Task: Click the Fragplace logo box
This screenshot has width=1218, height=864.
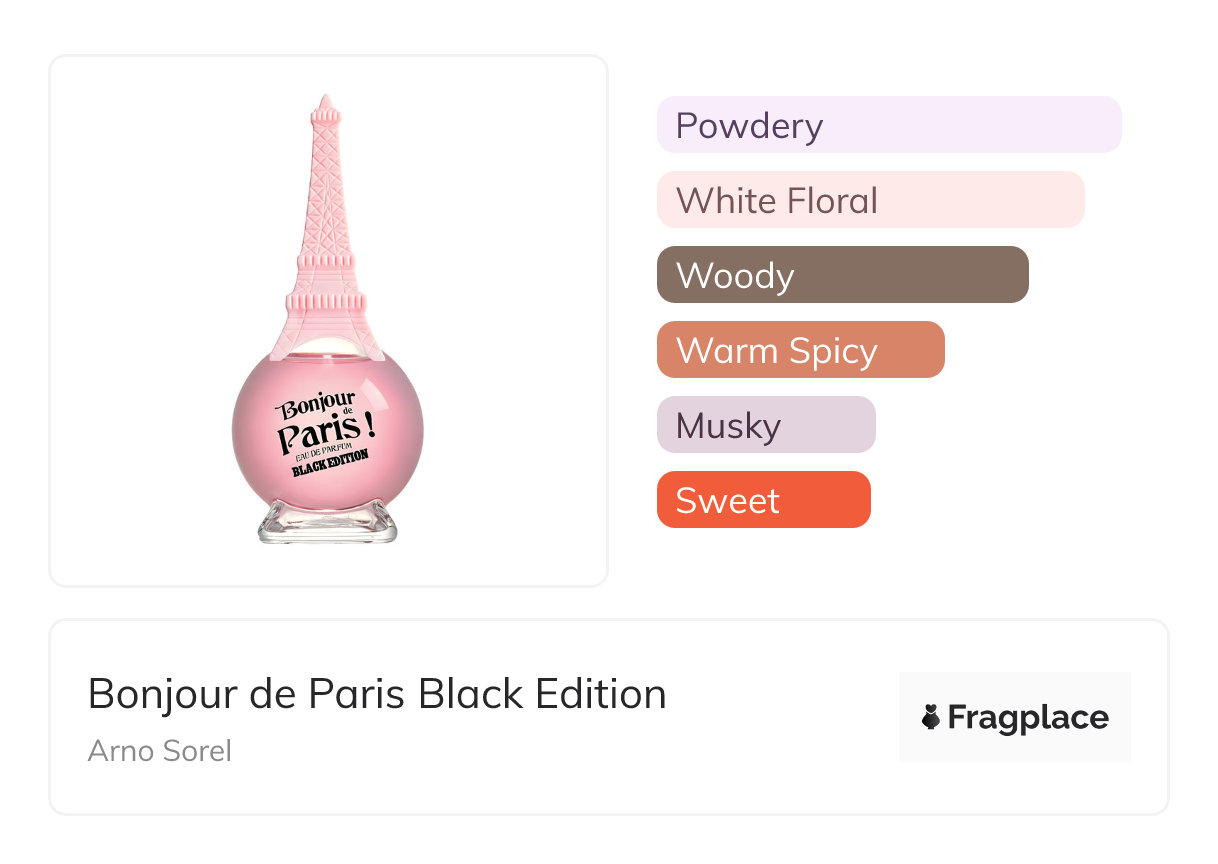Action: pyautogui.click(x=1015, y=717)
